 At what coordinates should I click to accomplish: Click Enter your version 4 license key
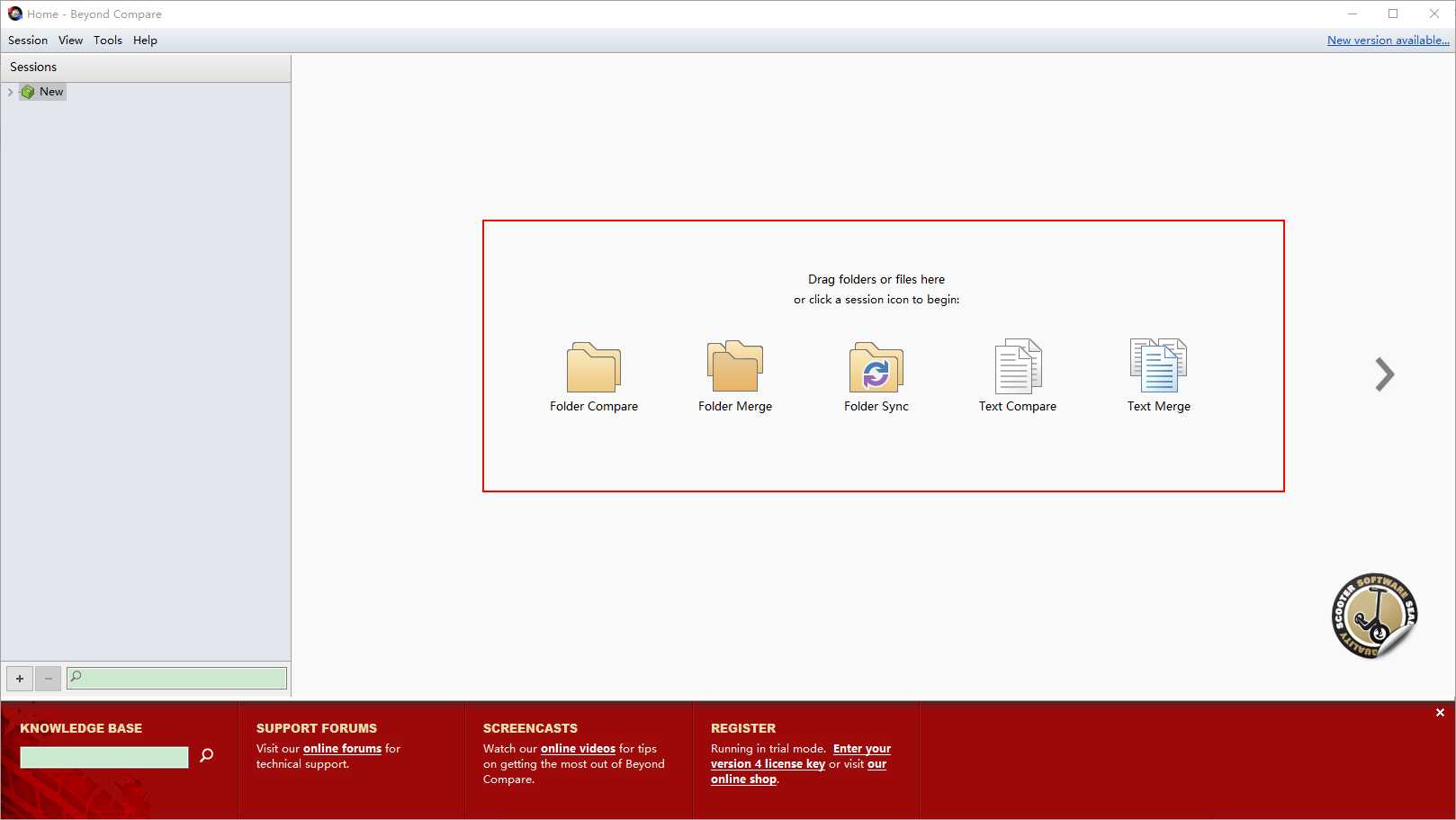coord(801,756)
